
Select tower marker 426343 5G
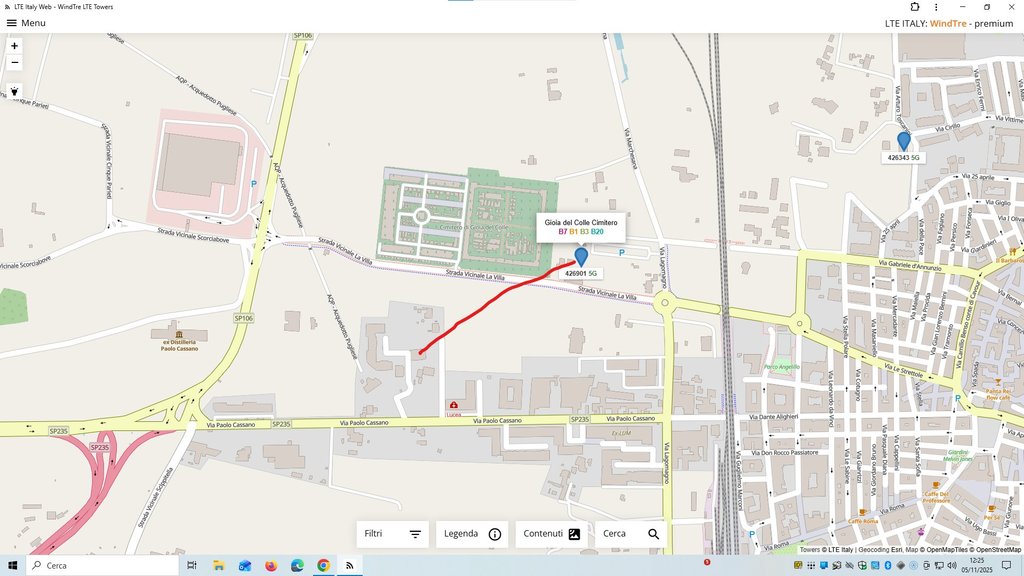click(x=903, y=142)
